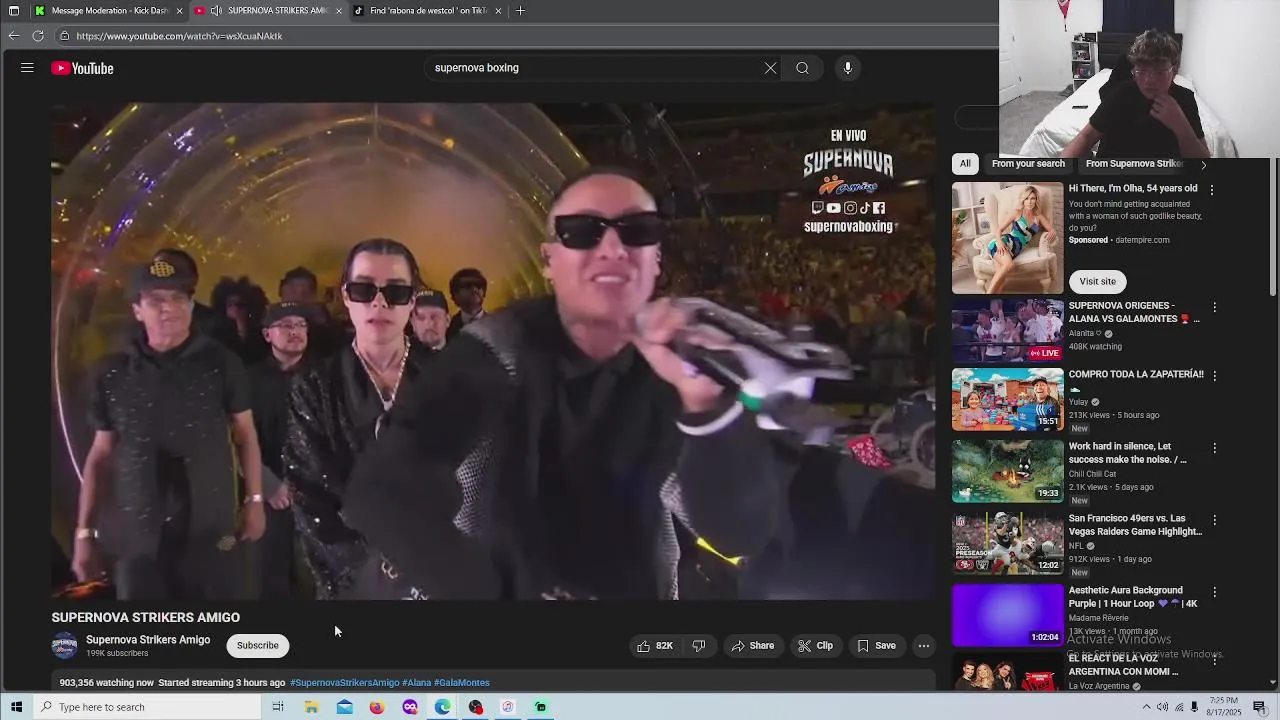Focus the browser address bar URL
The width and height of the screenshot is (1280, 720).
point(179,36)
